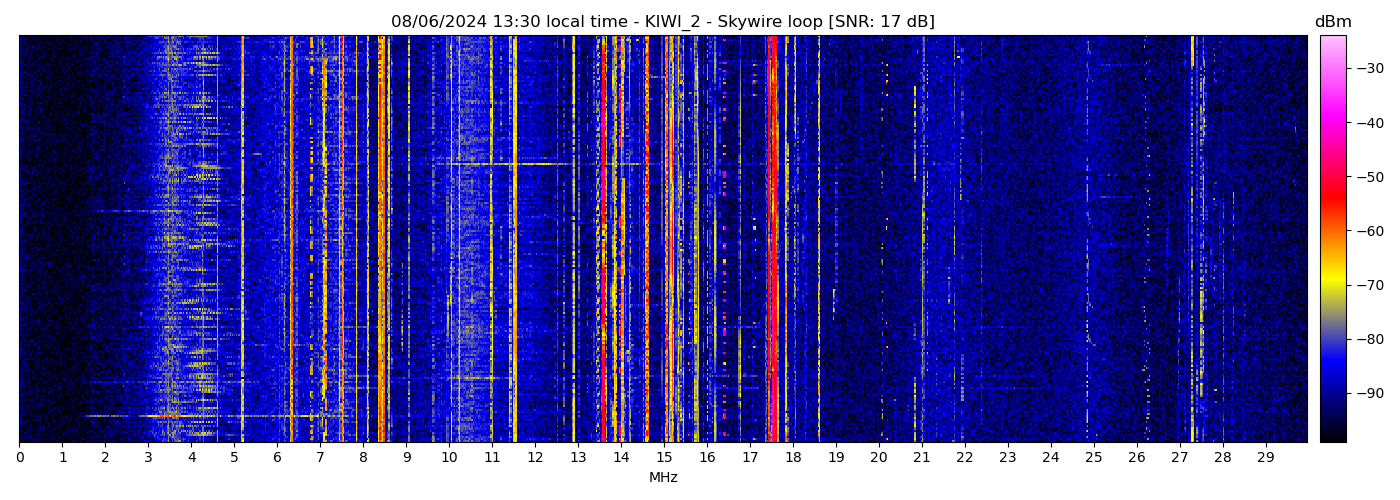
Task: Click the strong red signal near 17.5 MHz
Action: (x=772, y=240)
